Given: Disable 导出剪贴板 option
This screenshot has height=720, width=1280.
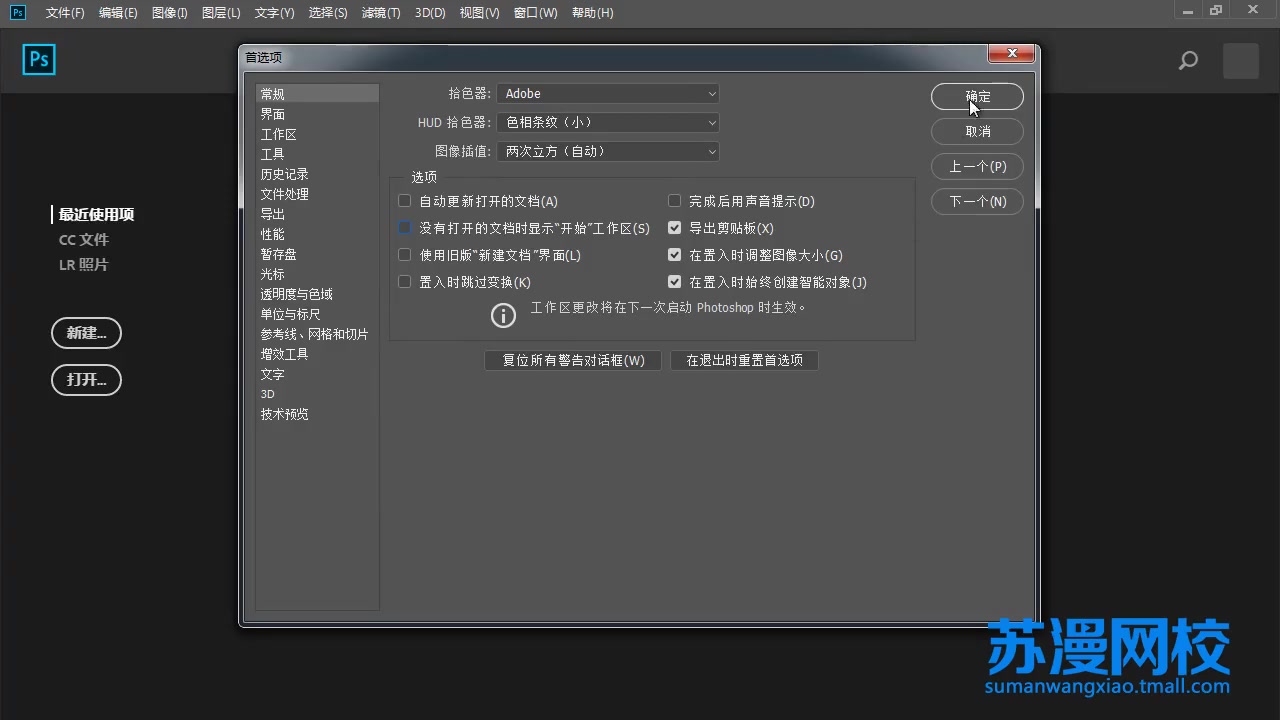Looking at the screenshot, I should coord(674,227).
